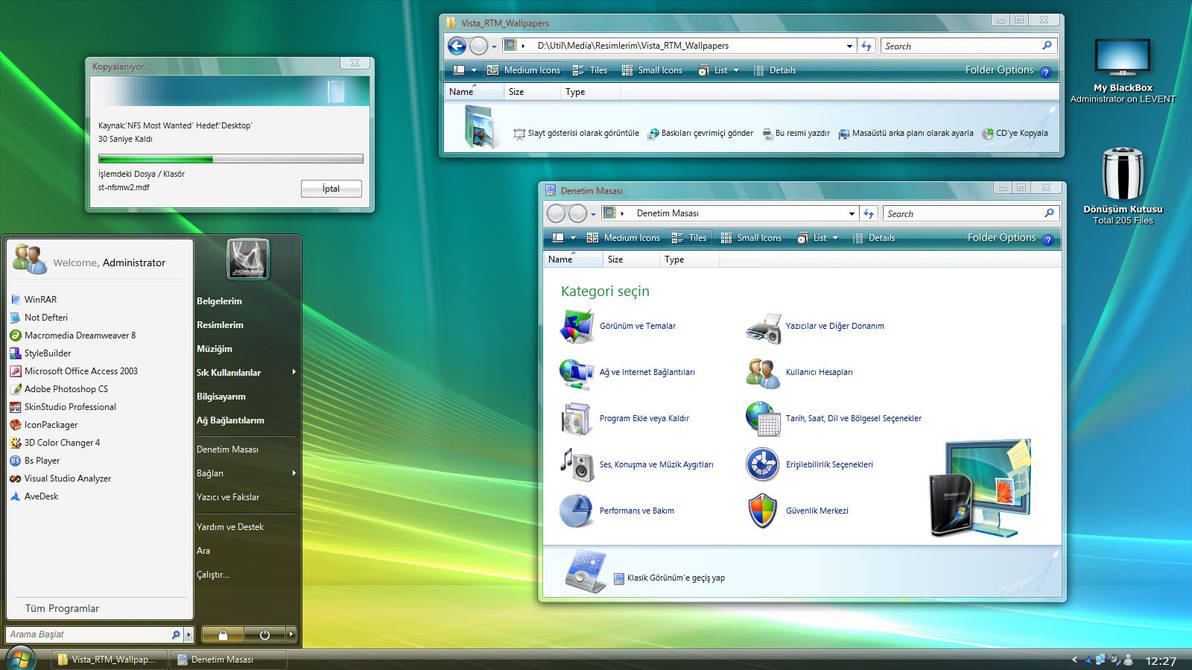Viewport: 1192px width, 670px height.
Task: Expand Sık Kullanılanlar submenu arrow
Action: (x=295, y=372)
